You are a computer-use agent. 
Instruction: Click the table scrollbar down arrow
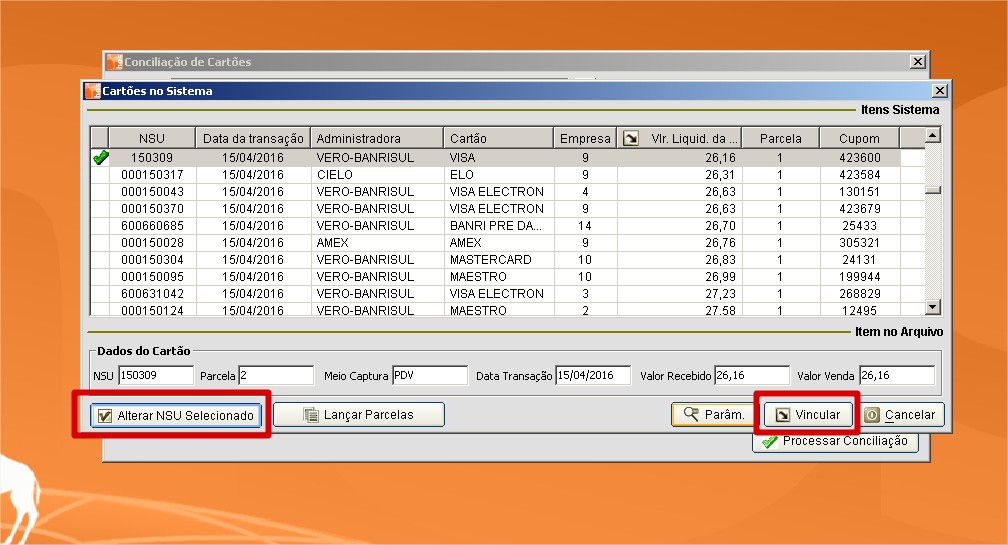coord(932,308)
